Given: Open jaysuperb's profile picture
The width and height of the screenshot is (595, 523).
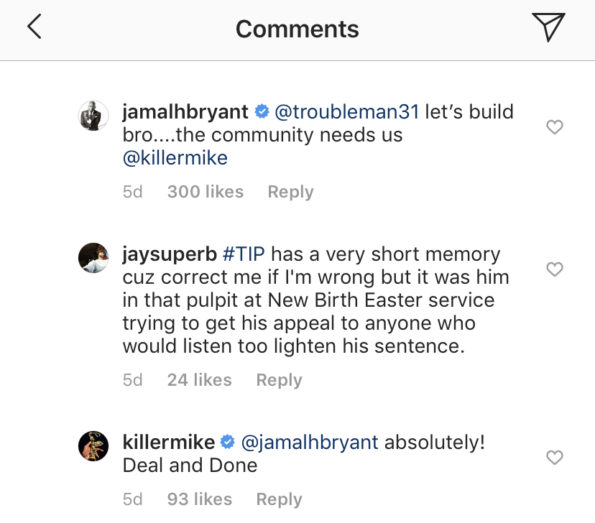Looking at the screenshot, I should [x=93, y=258].
